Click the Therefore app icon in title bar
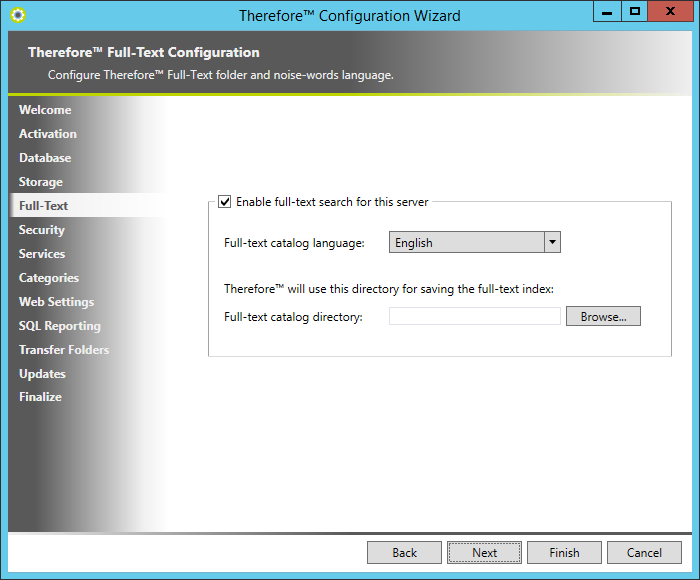700x580 pixels. coord(18,15)
